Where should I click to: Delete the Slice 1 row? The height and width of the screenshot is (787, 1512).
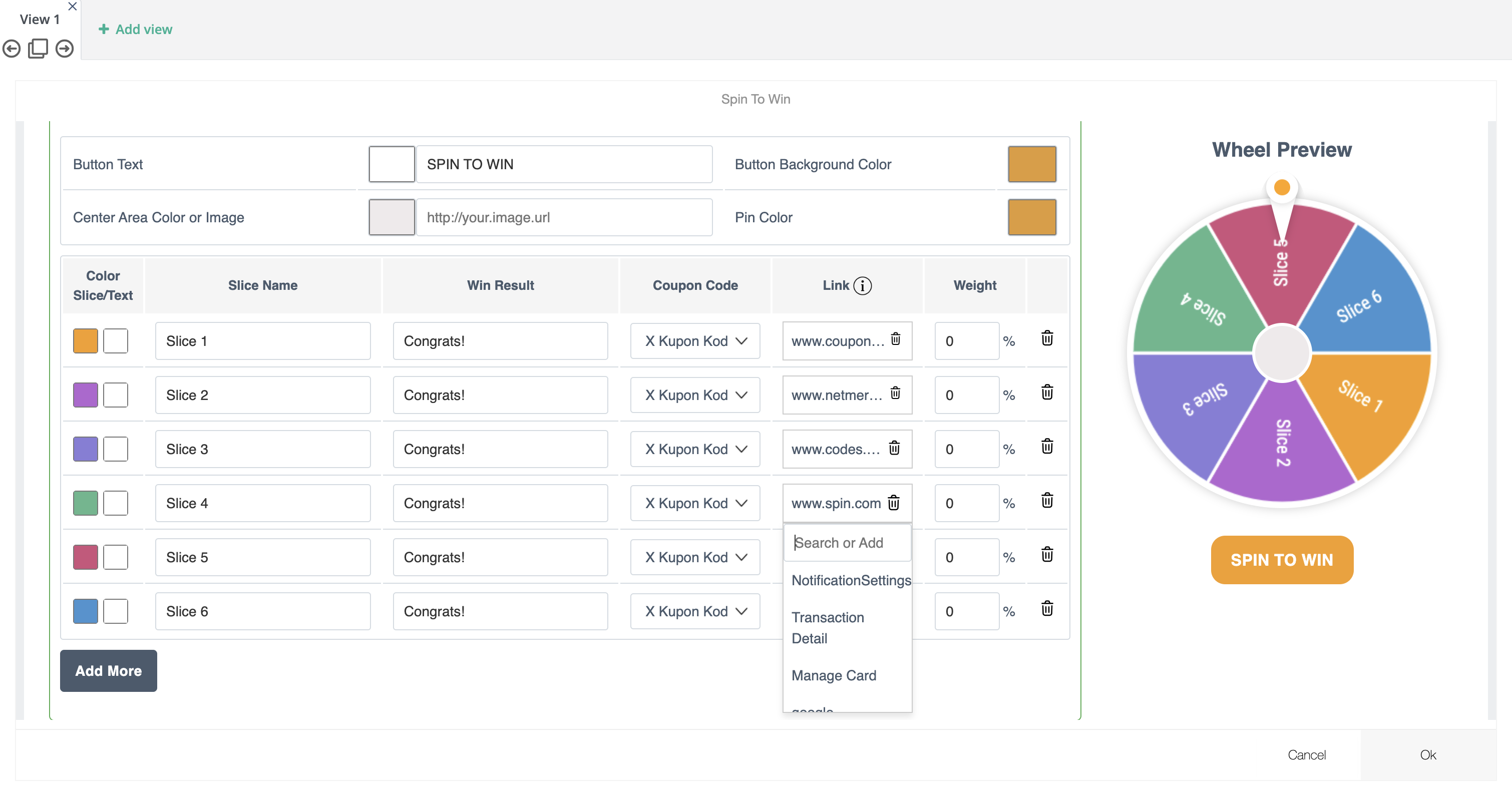(1047, 338)
